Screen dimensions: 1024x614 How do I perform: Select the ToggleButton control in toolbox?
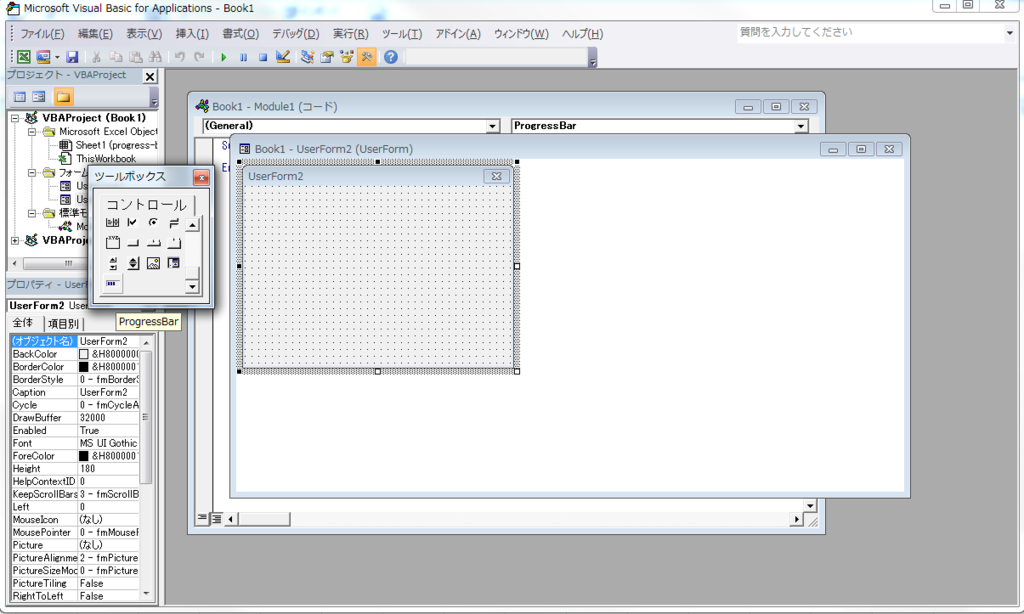pos(174,223)
